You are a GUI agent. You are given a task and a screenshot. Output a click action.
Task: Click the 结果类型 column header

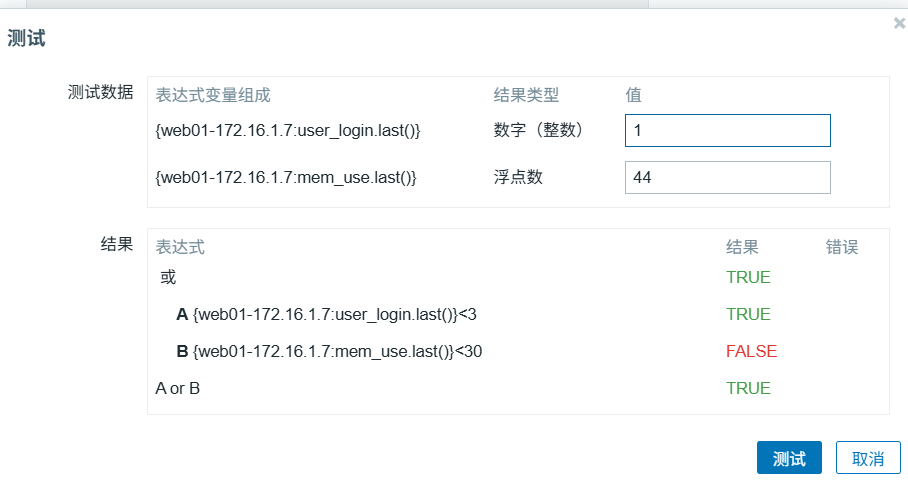(x=526, y=95)
